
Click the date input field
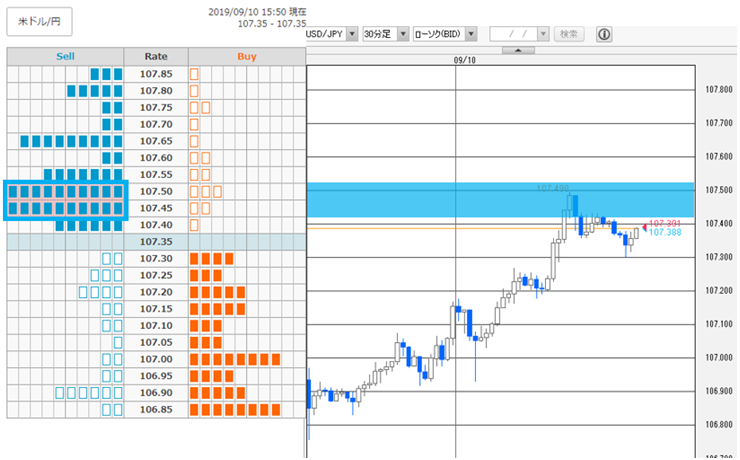point(514,34)
